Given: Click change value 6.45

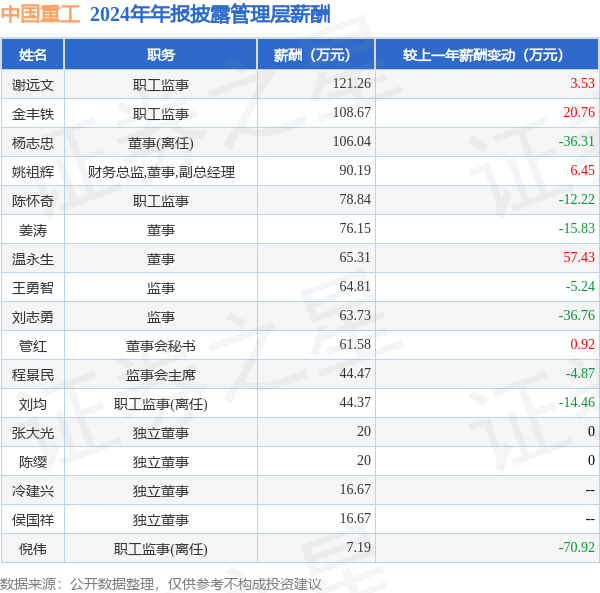Looking at the screenshot, I should click(582, 171).
